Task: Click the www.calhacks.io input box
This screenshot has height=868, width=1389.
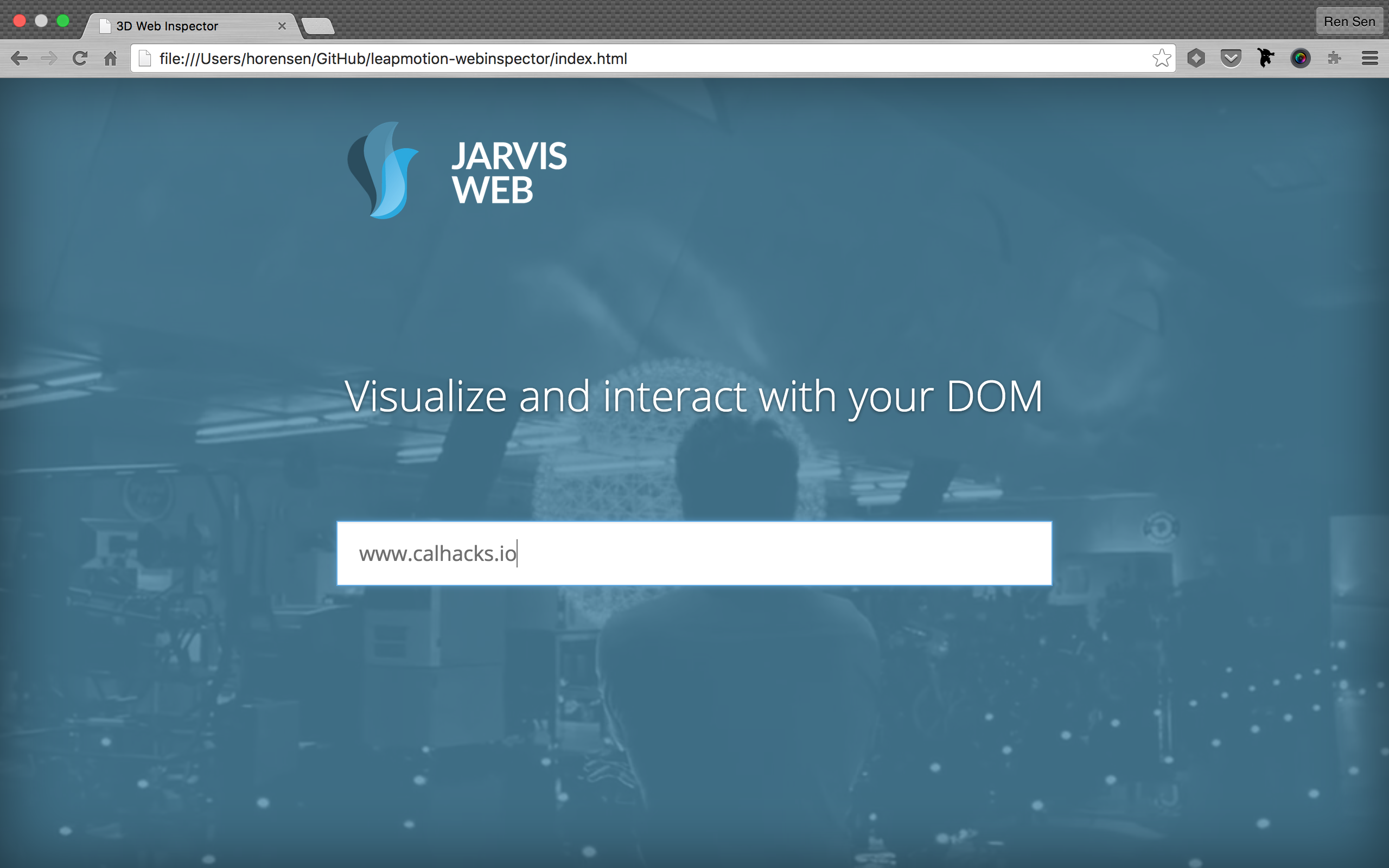Action: (x=694, y=553)
